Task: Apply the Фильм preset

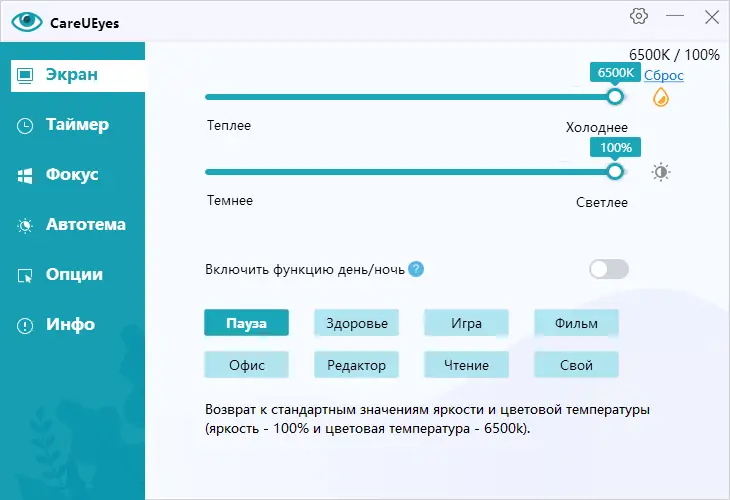Action: 576,323
